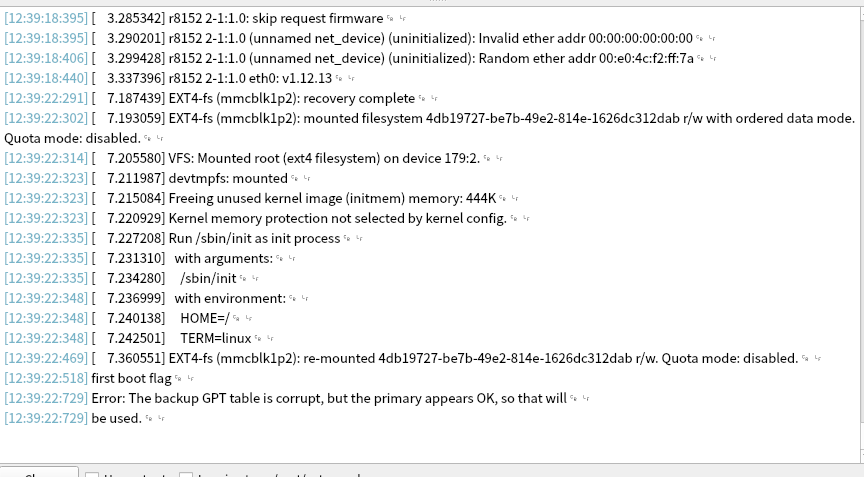Click the "Freeing unused kernel image" line
The image size is (864, 477).
300,198
